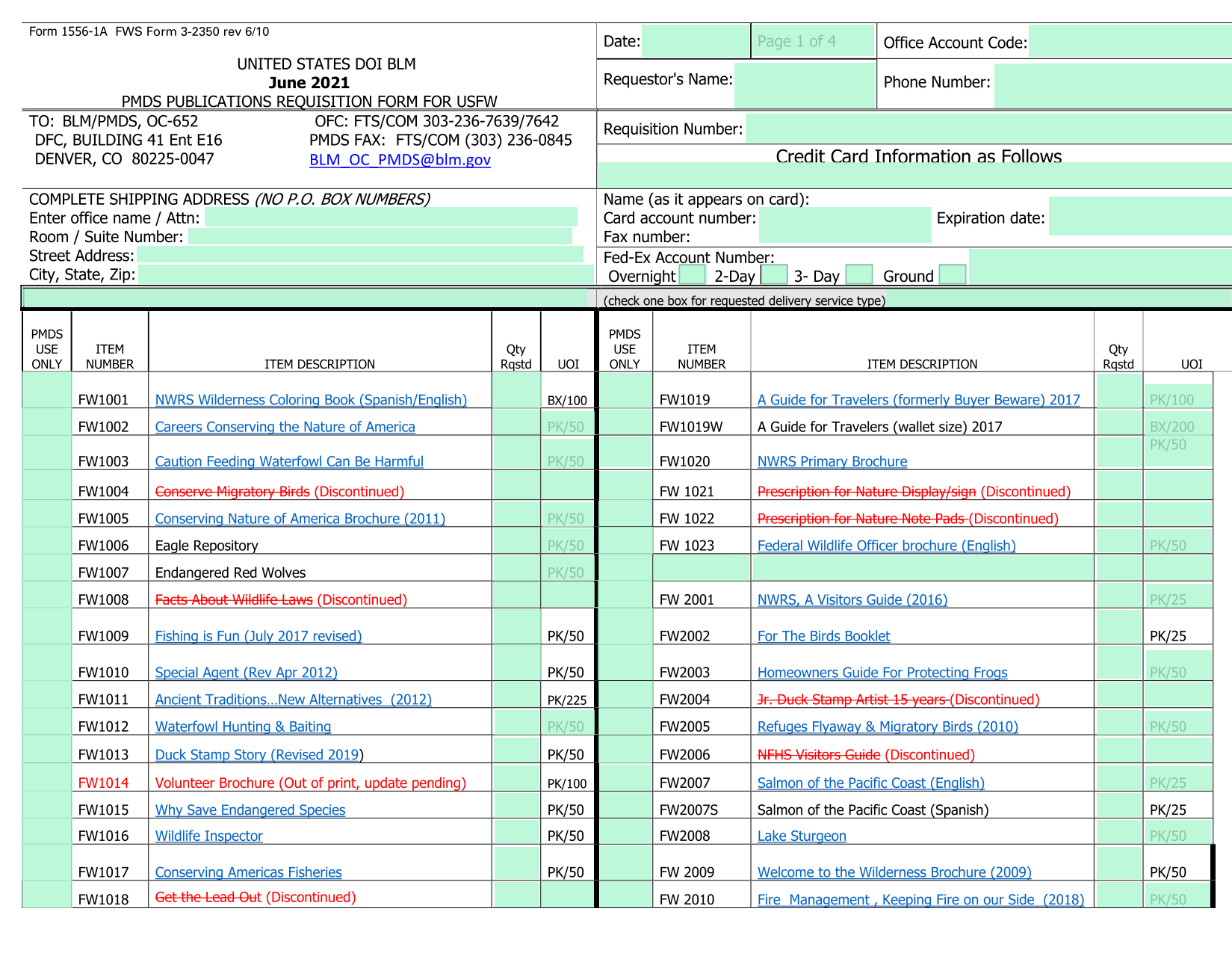The height and width of the screenshot is (953, 1232).
Task: Open NWRS, A Visitors Guide (2016) link
Action: coord(852,599)
